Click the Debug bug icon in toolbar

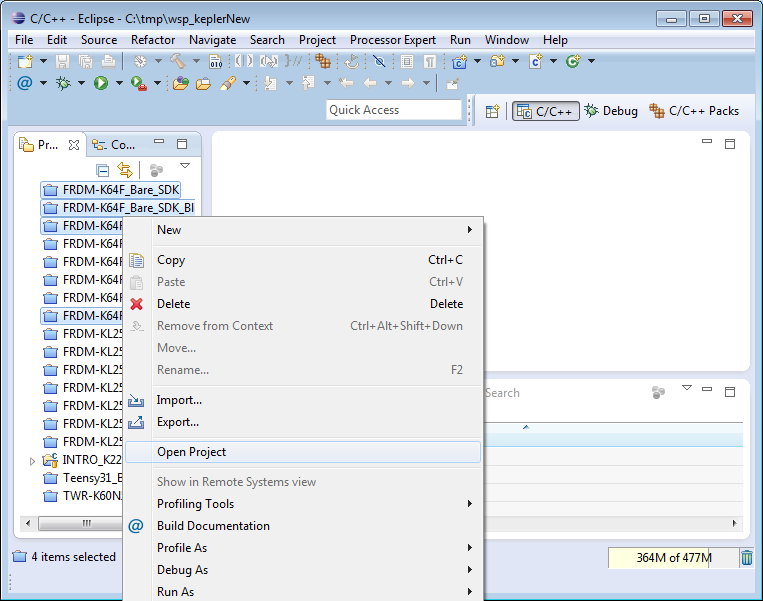(64, 84)
